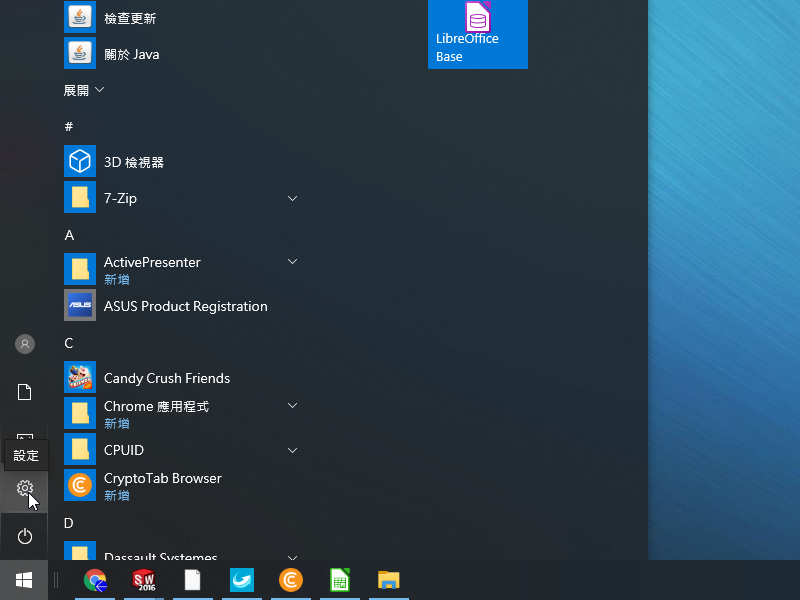
Task: Click CryptoTab Browser list entry text
Action: [163, 478]
